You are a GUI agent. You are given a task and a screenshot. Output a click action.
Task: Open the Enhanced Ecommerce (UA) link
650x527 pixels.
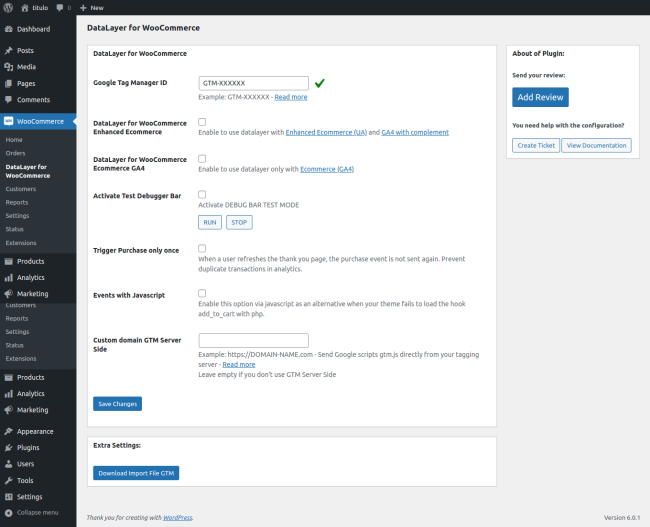coord(326,132)
